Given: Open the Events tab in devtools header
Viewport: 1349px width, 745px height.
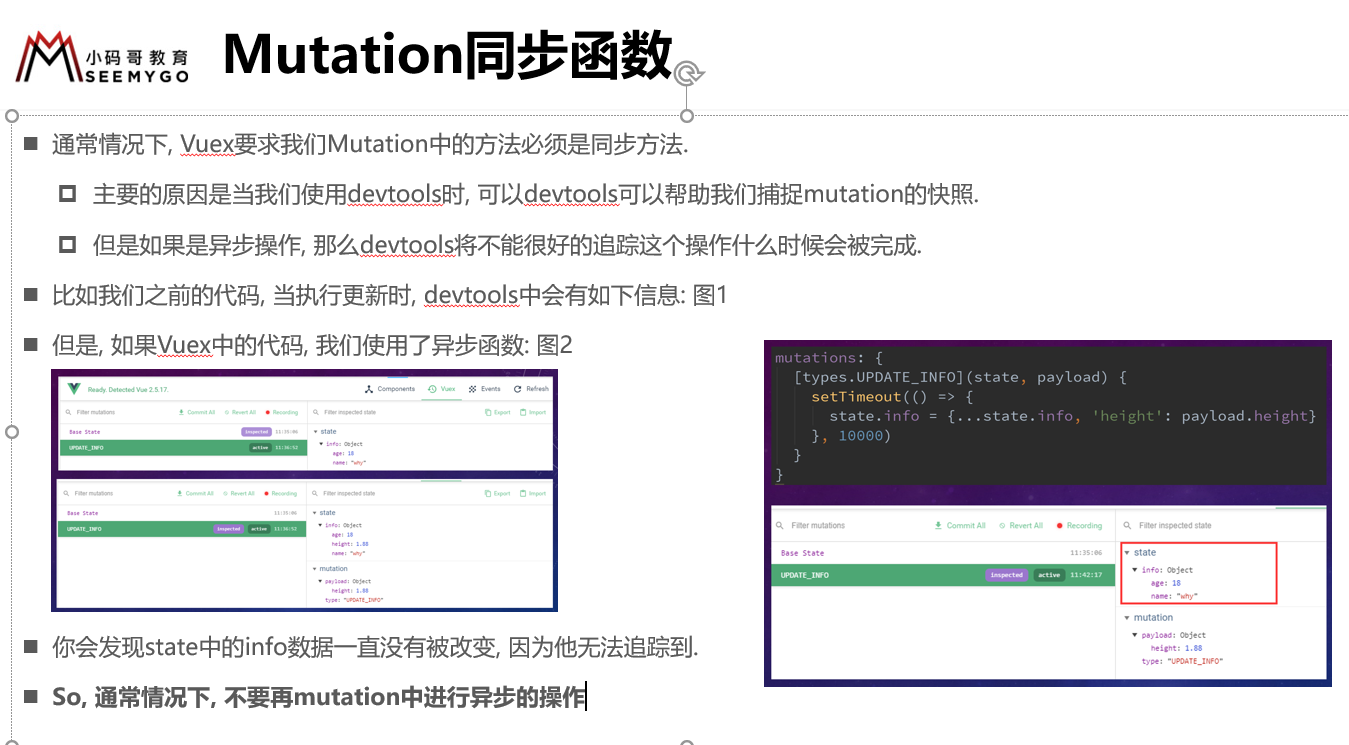Looking at the screenshot, I should tap(484, 389).
